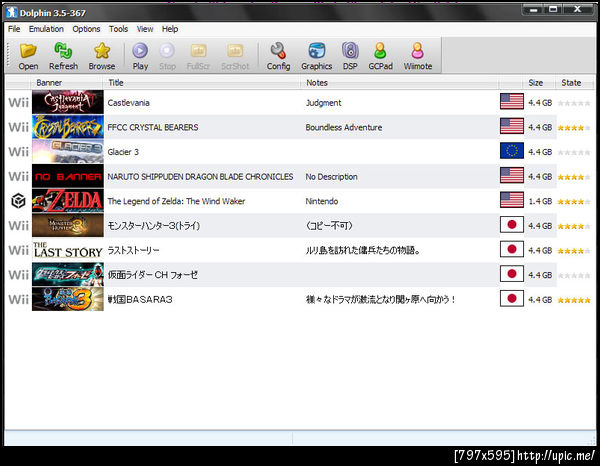Image resolution: width=600 pixels, height=466 pixels.
Task: Click the Wii platform icon for Castlevania
Action: [18, 103]
